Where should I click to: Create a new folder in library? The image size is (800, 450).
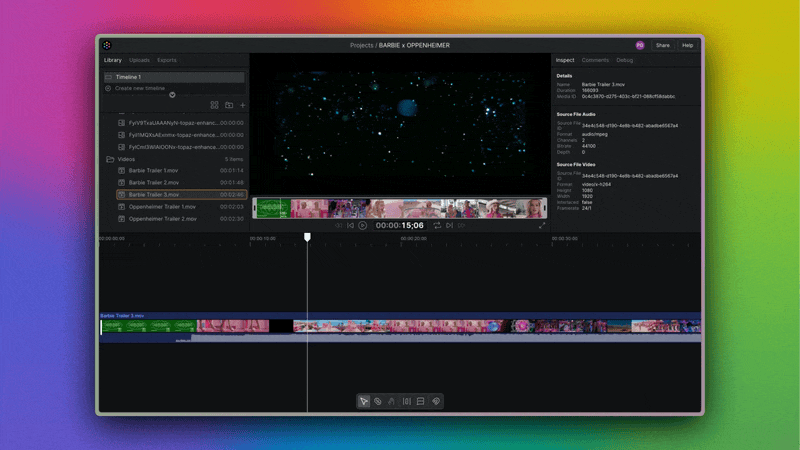pyautogui.click(x=229, y=105)
